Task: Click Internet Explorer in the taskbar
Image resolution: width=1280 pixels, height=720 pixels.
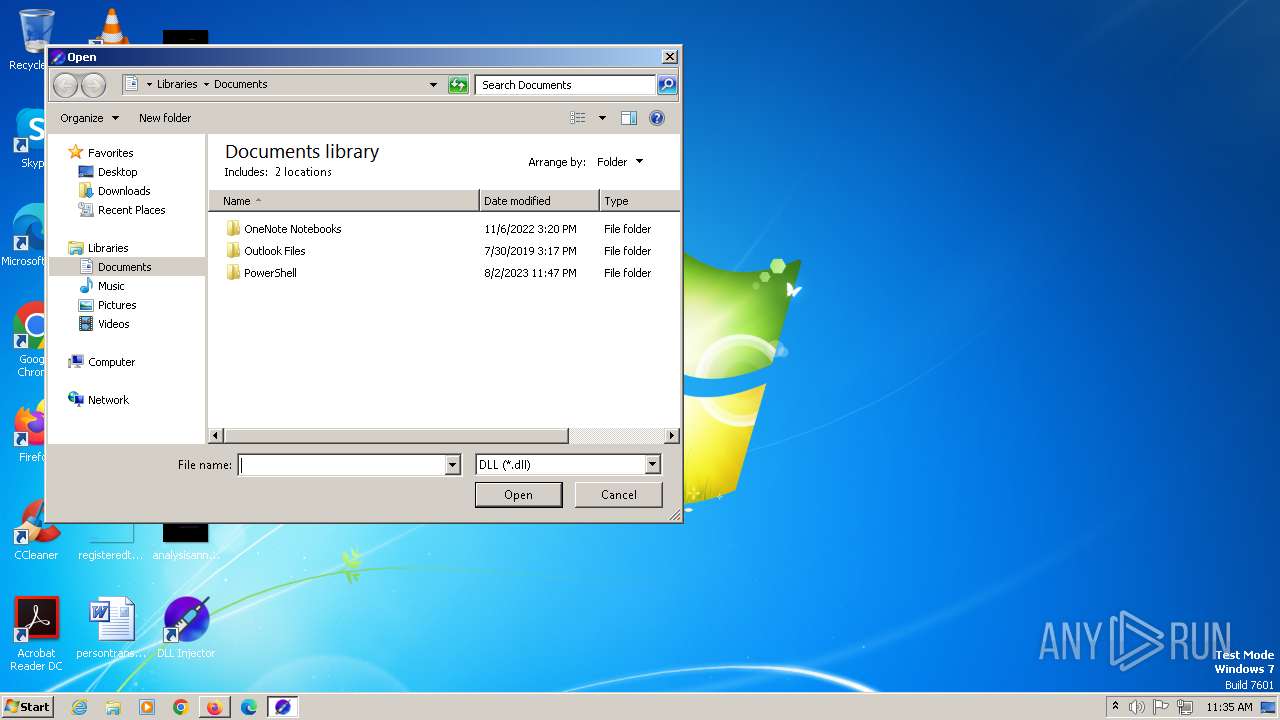Action: tap(79, 707)
